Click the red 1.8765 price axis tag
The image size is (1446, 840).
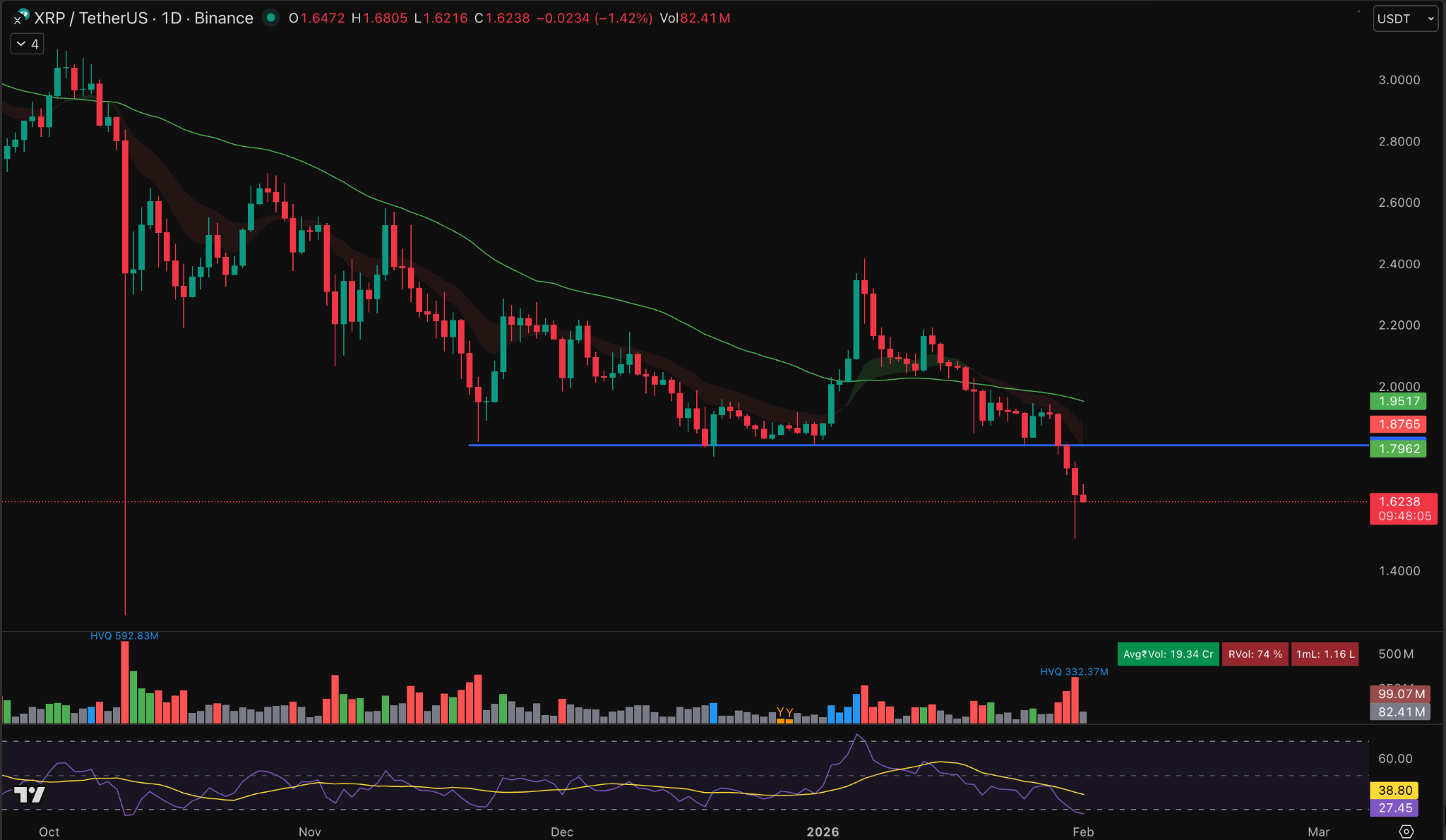[x=1398, y=424]
